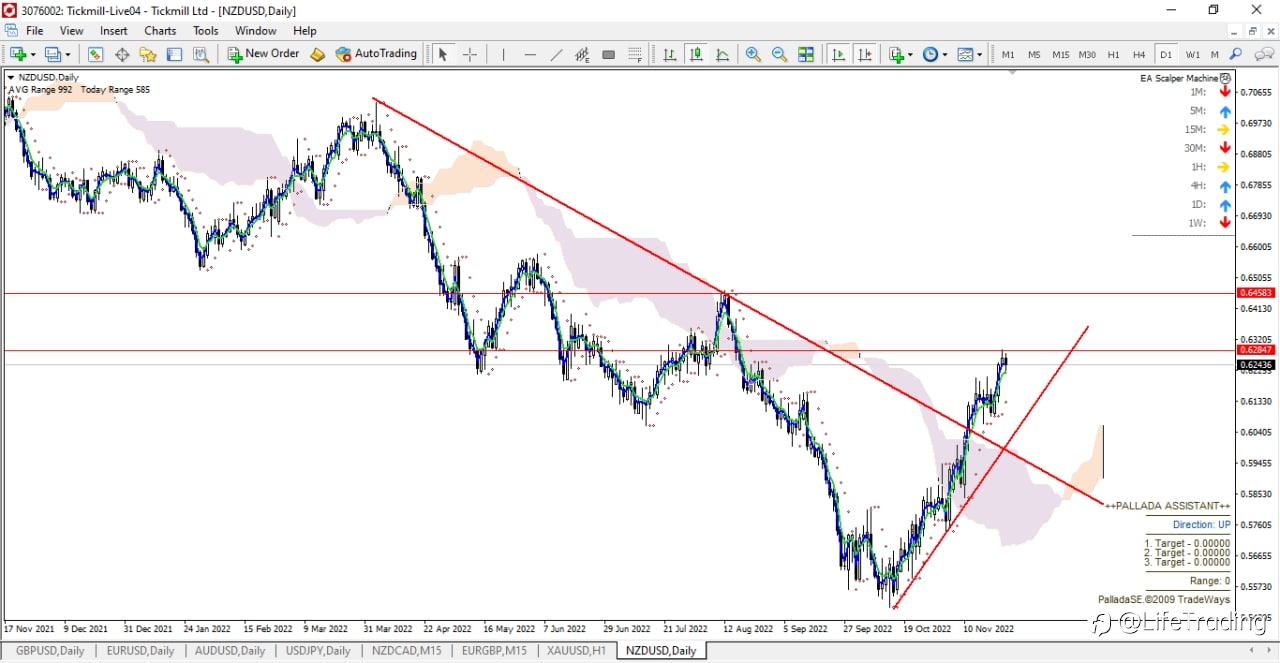Screen dimensions: 1280x663
Task: Expand the new chart dropdown arrow
Action: (33, 55)
